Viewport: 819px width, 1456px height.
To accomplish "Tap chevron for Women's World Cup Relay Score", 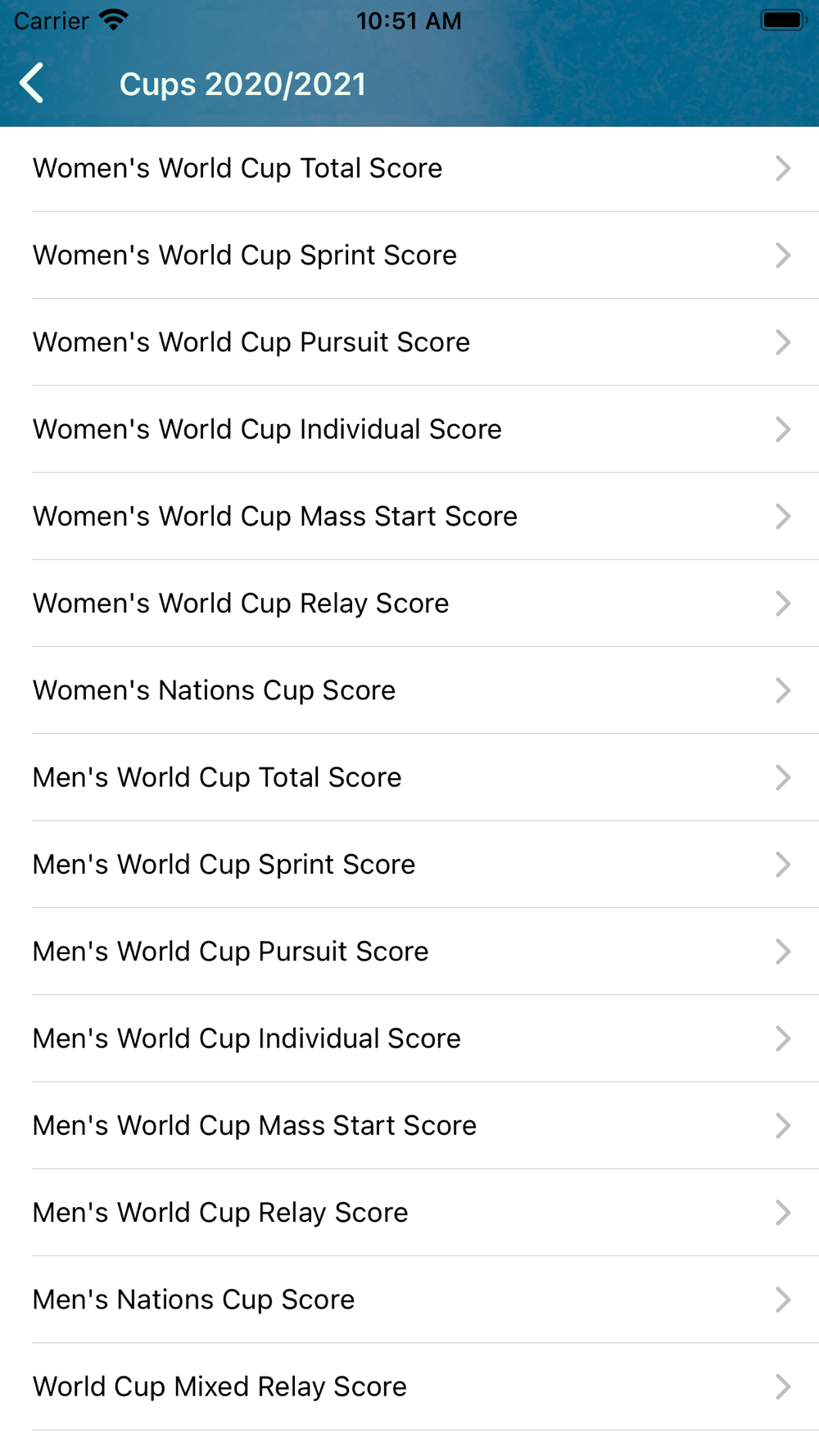I will (x=783, y=604).
